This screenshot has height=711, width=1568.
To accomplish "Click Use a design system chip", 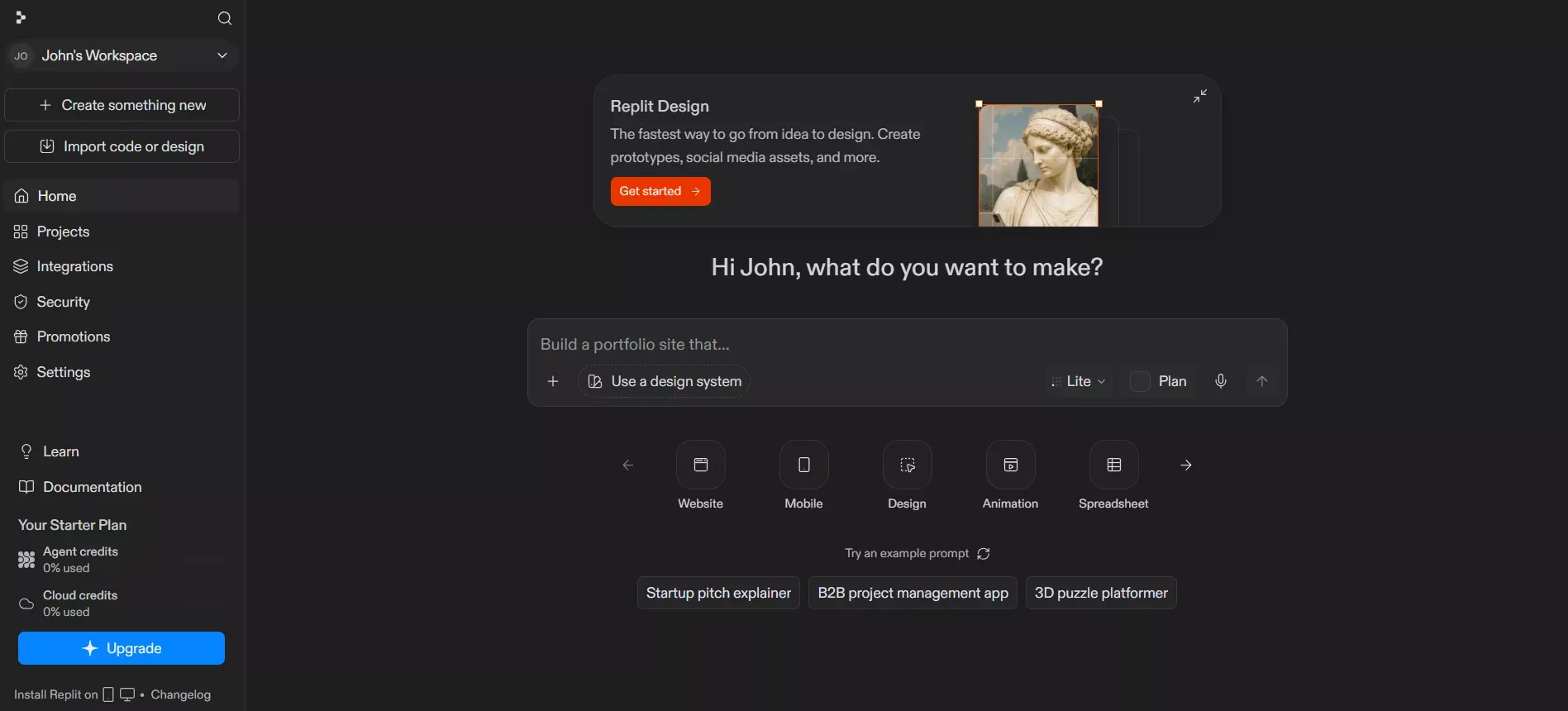I will click(x=664, y=381).
